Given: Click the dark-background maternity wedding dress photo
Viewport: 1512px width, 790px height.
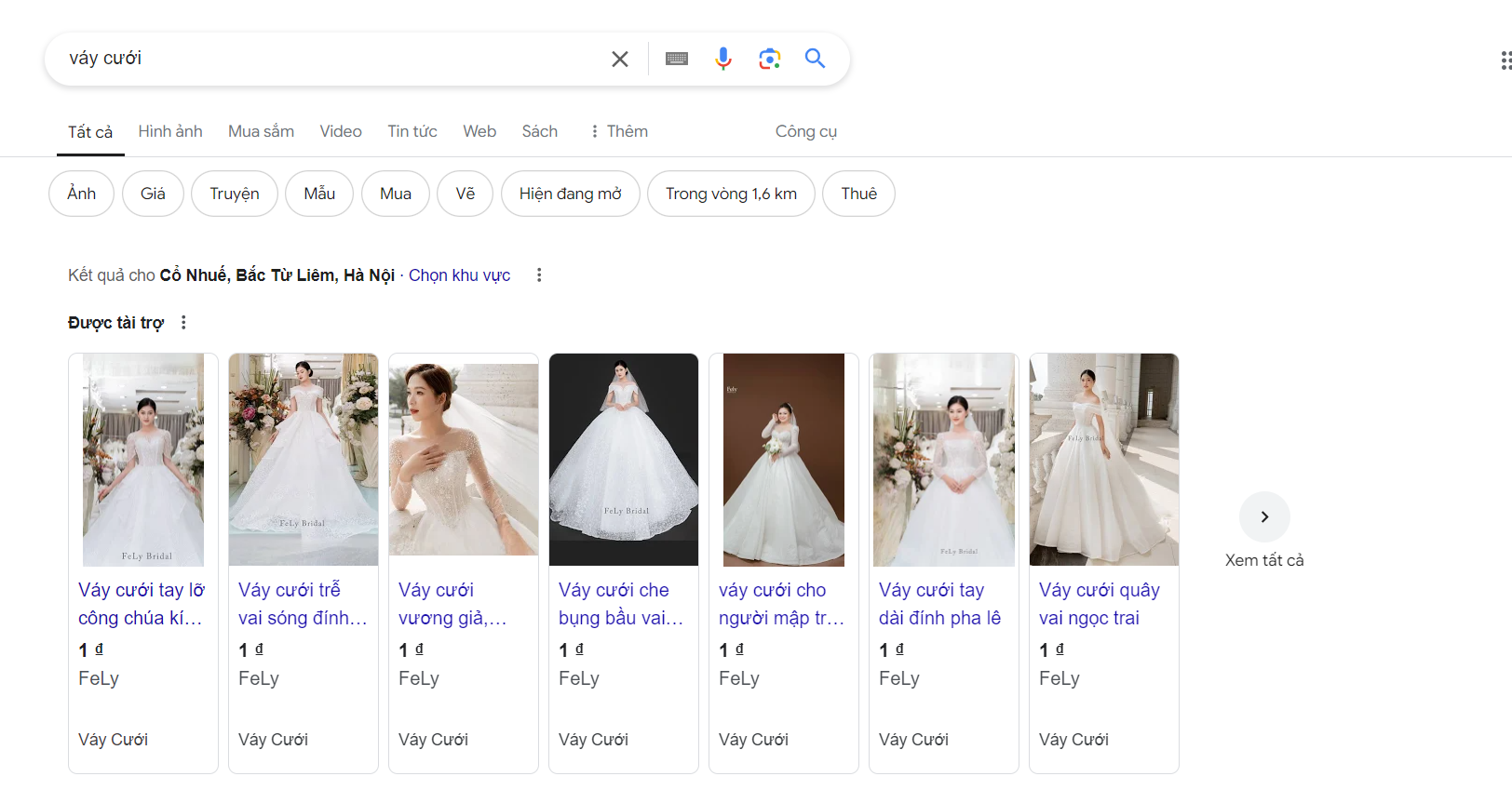Looking at the screenshot, I should pos(624,459).
